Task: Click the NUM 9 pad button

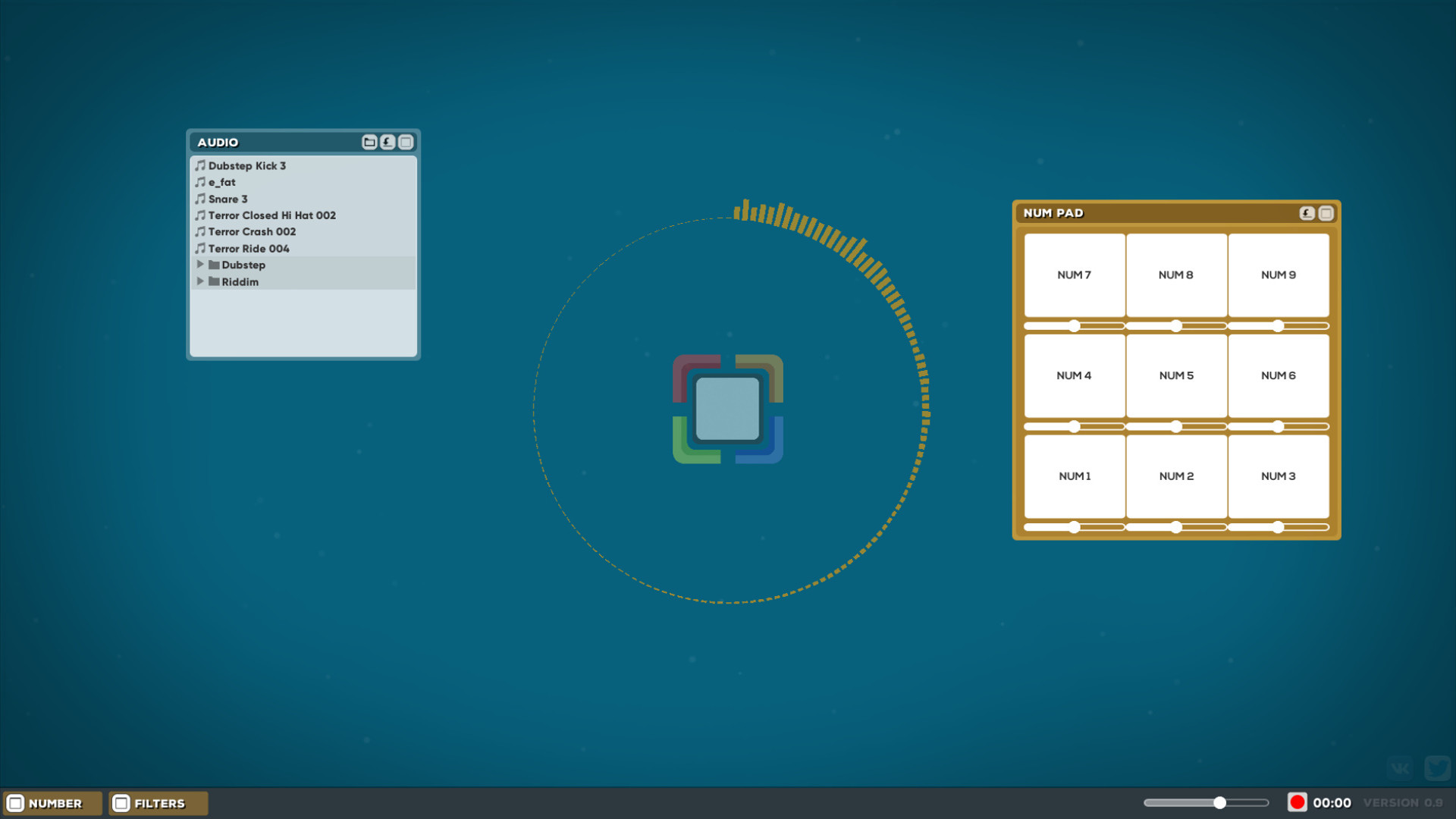Action: pos(1278,274)
